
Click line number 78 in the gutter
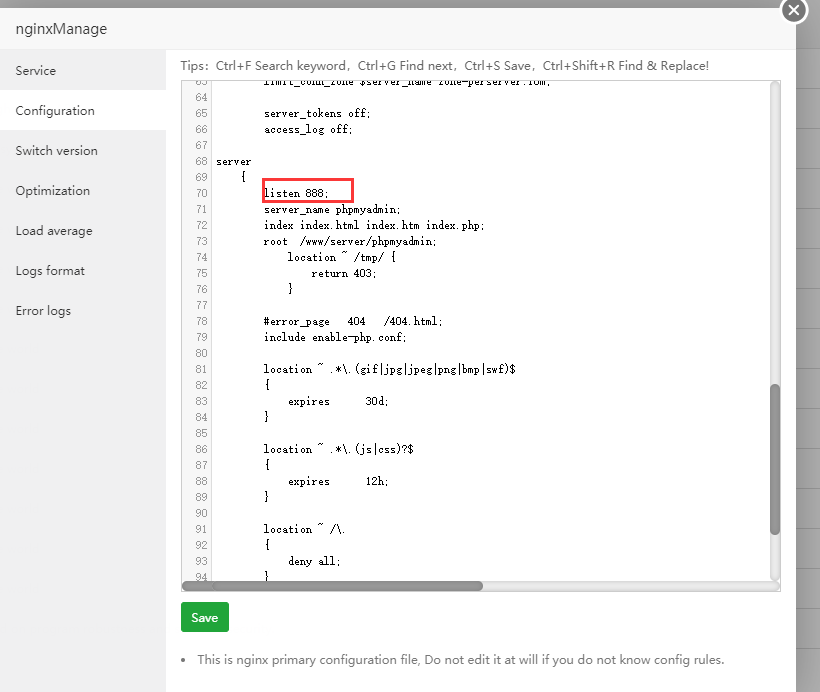(201, 322)
